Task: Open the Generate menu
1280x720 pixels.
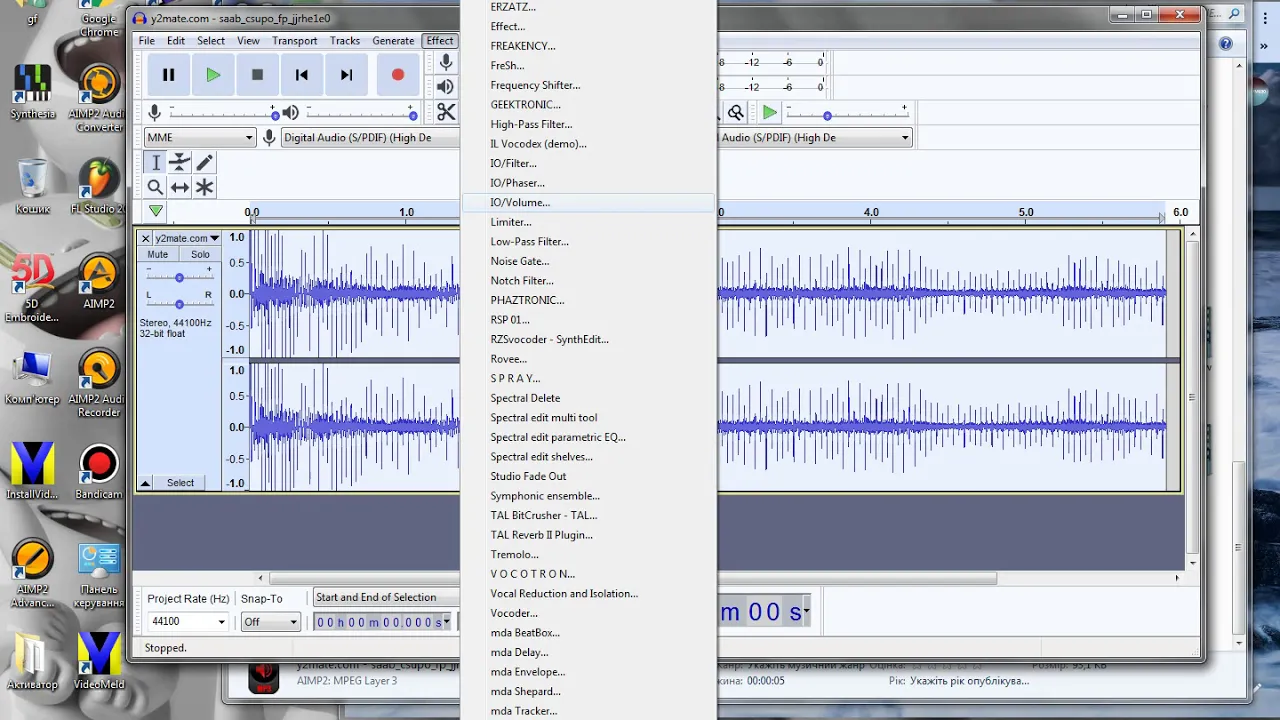Action: click(393, 41)
